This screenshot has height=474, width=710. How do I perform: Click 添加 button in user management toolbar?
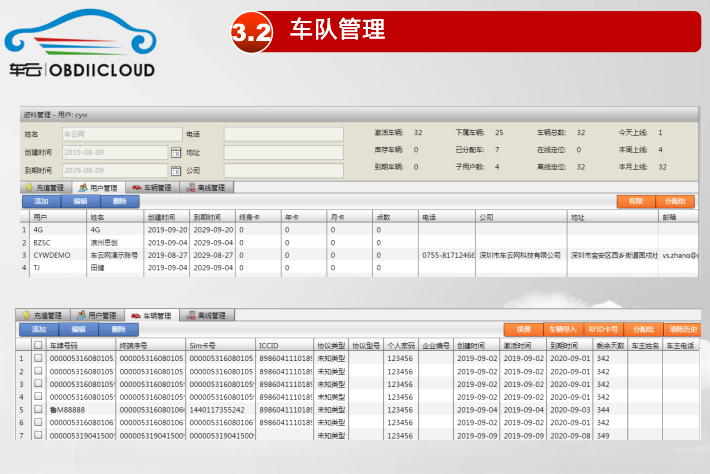click(x=40, y=201)
